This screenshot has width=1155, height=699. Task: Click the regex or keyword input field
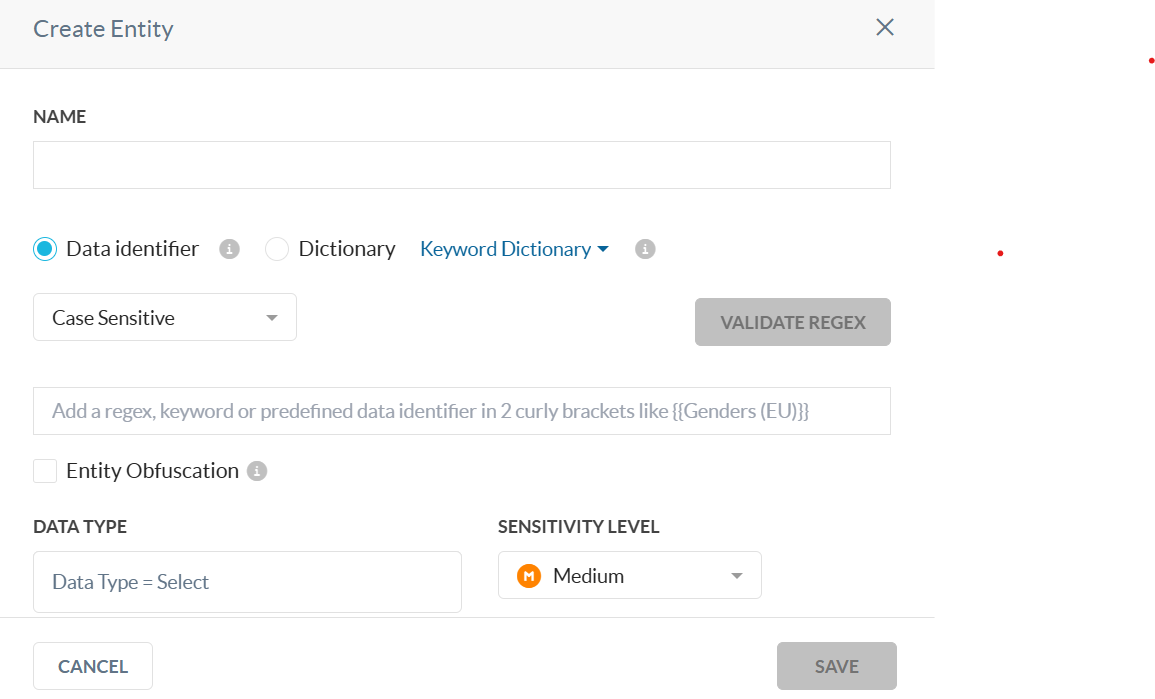click(x=462, y=411)
